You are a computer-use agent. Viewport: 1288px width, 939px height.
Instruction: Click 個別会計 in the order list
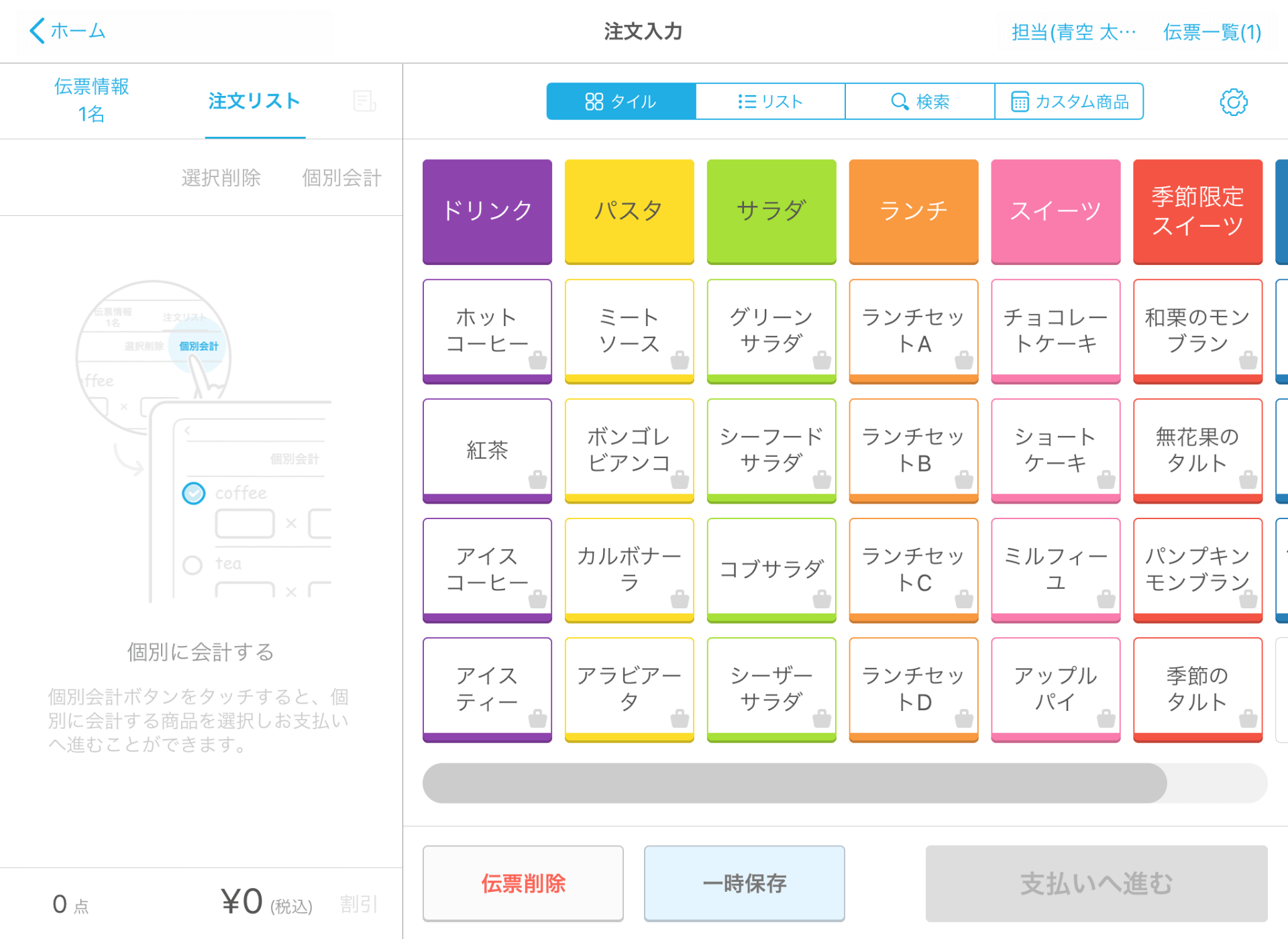[341, 178]
